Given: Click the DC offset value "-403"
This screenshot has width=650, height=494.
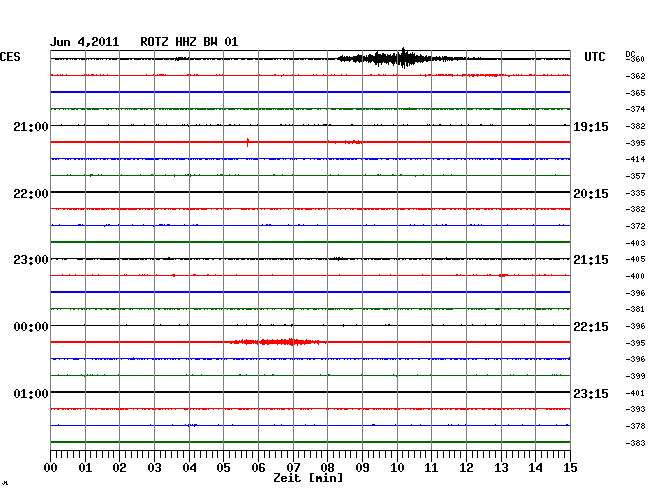Looking at the screenshot, I should click(x=635, y=243).
